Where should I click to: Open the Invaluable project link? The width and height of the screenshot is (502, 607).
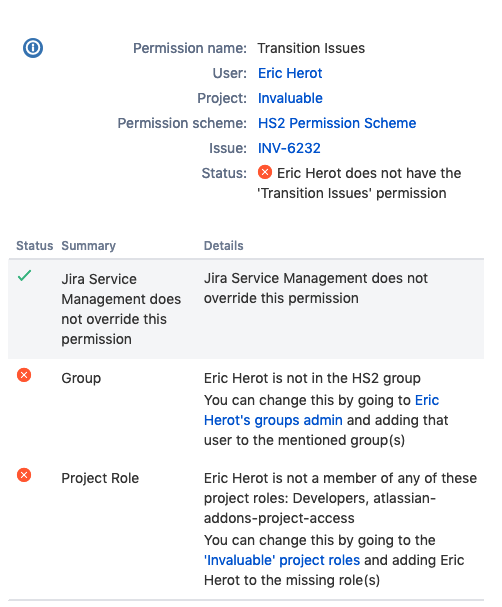pos(290,98)
